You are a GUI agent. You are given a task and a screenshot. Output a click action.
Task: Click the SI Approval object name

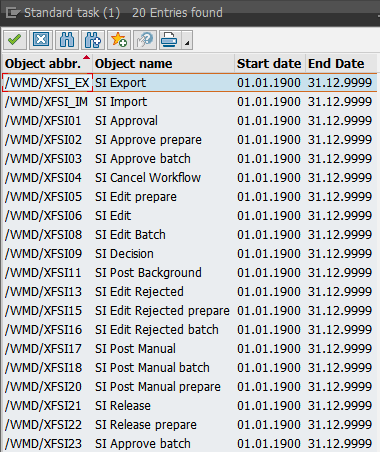[126, 121]
